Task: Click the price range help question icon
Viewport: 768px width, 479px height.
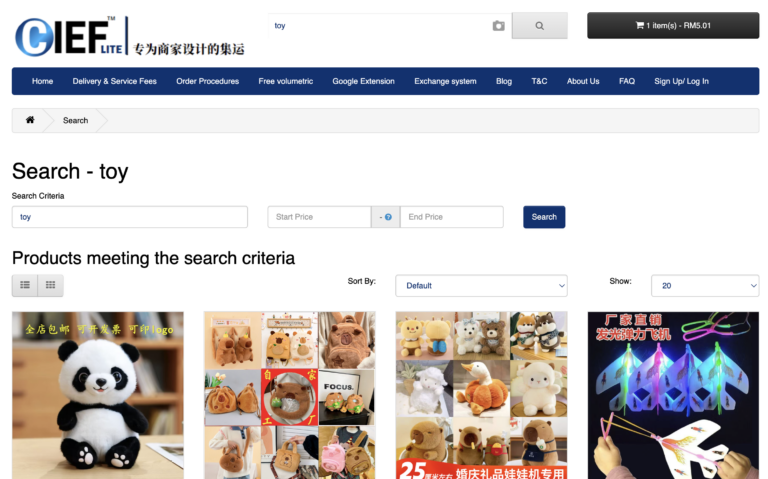Action: click(x=388, y=217)
